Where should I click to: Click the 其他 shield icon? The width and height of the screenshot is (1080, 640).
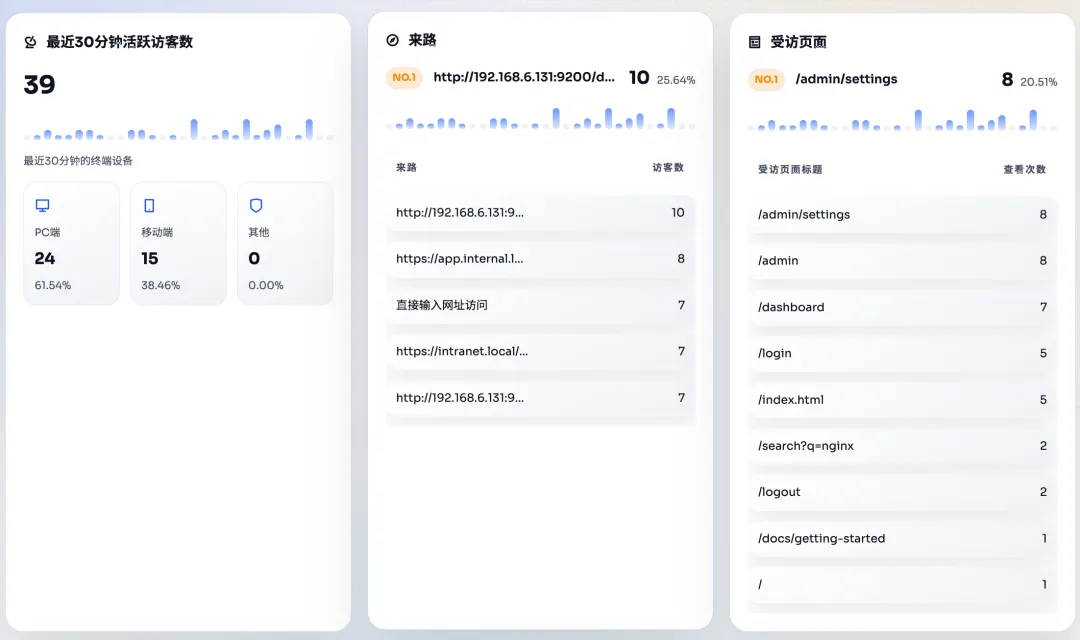[x=256, y=205]
